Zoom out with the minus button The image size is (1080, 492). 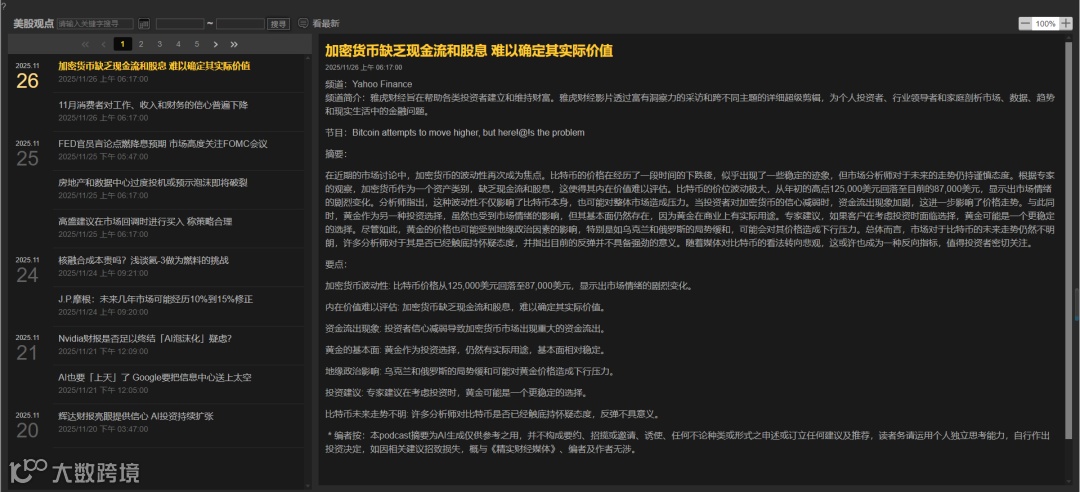pos(1025,23)
